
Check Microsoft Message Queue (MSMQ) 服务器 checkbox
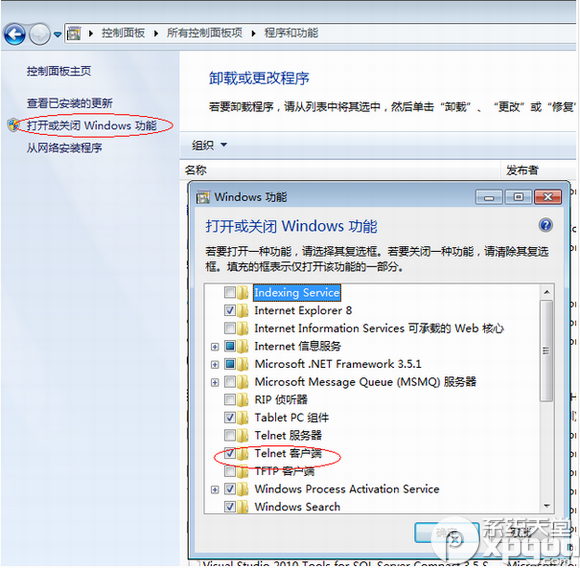[230, 382]
